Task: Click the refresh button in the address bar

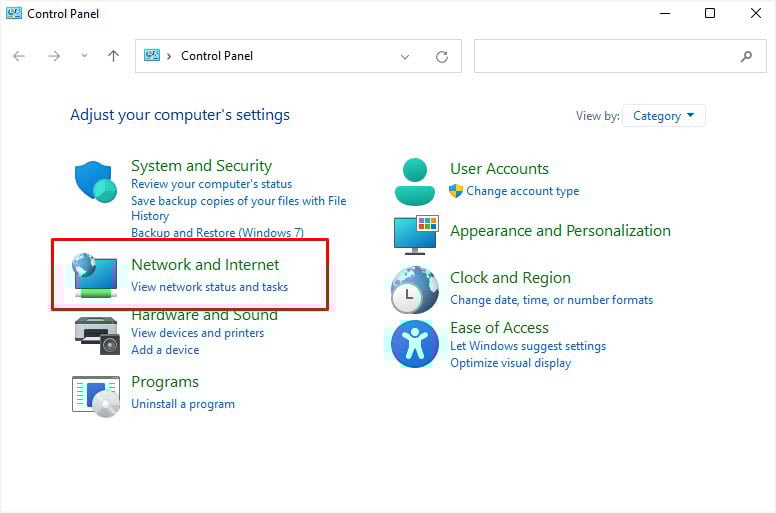Action: coord(442,57)
